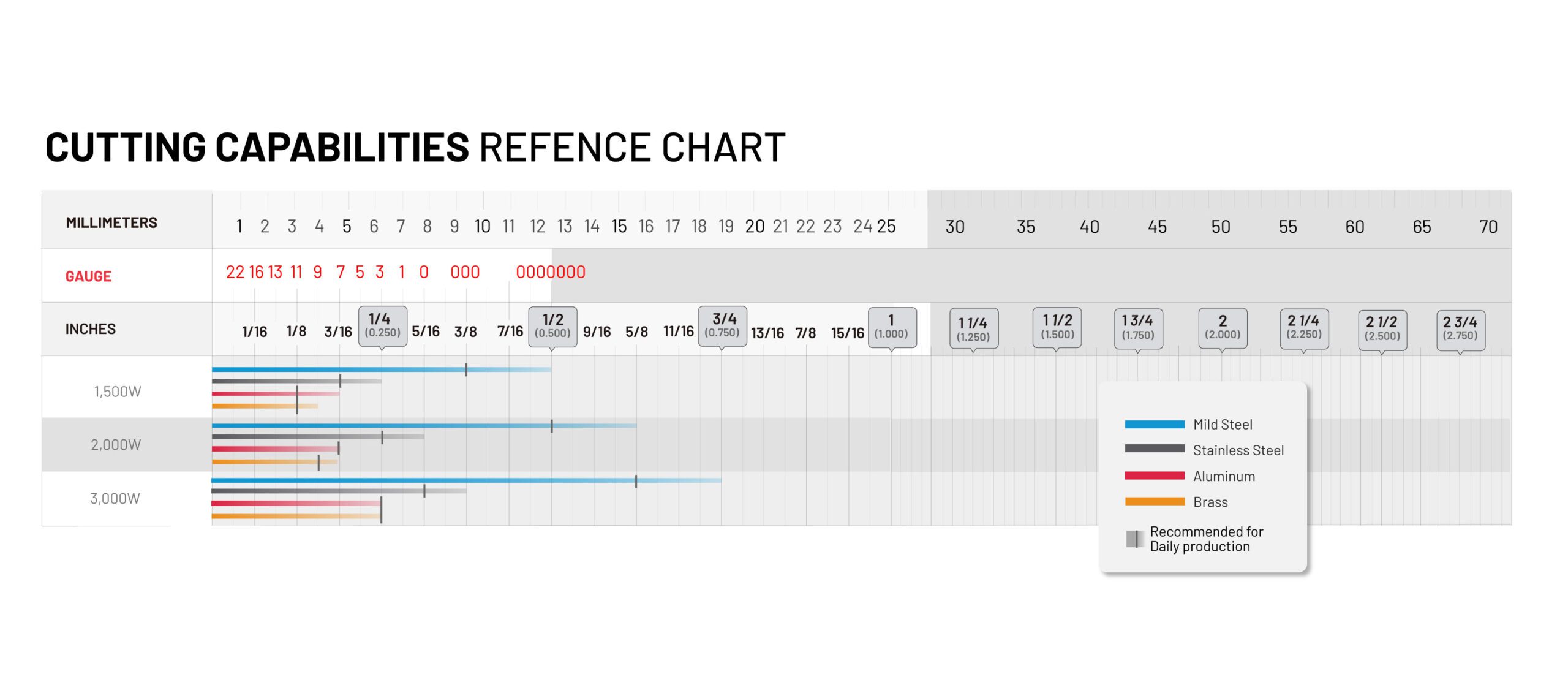Click 'Recommended for Daily production' legend text
The width and height of the screenshot is (1568, 682).
pos(1206,539)
